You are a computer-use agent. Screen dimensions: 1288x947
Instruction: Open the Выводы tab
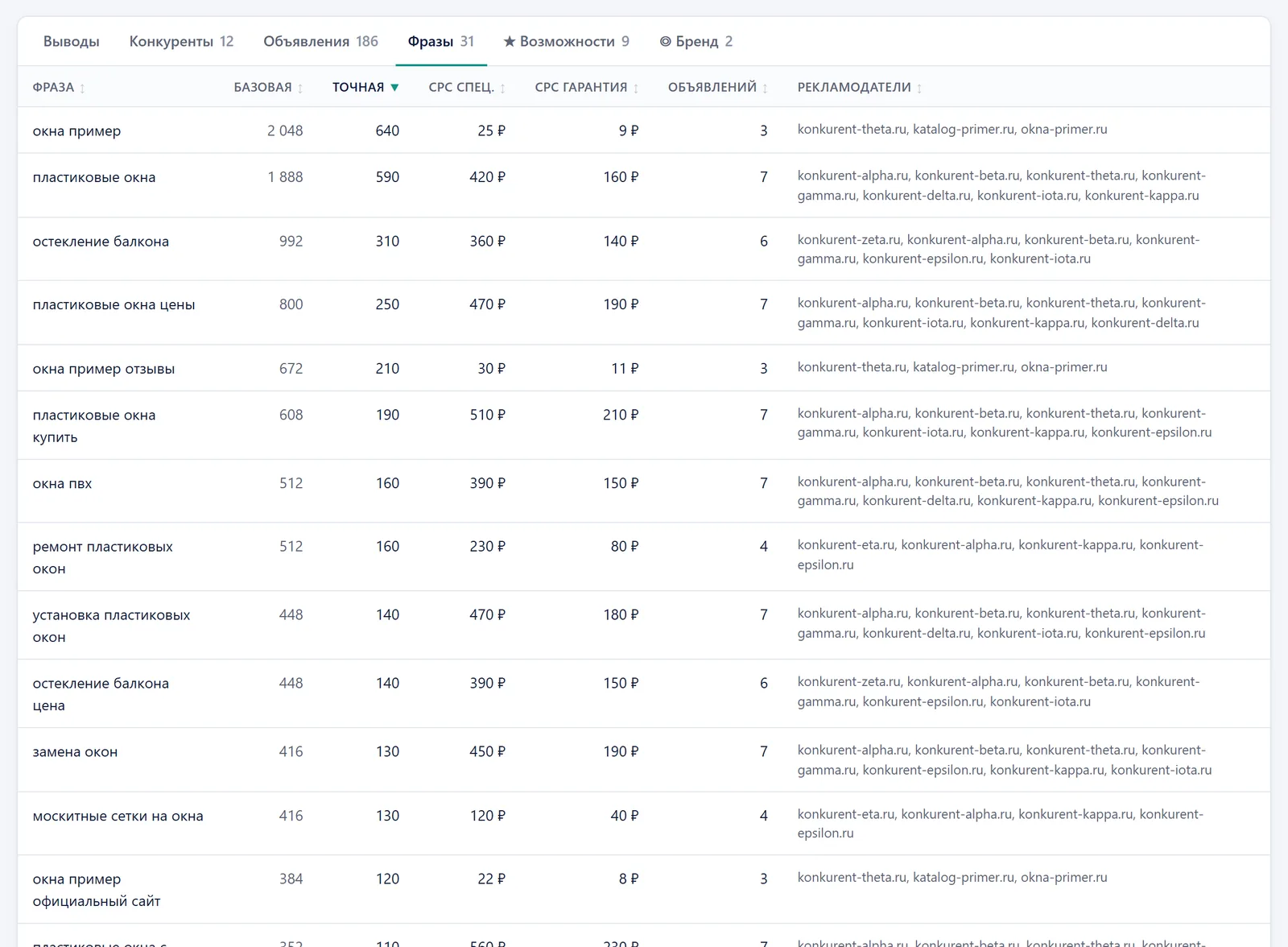coord(72,42)
